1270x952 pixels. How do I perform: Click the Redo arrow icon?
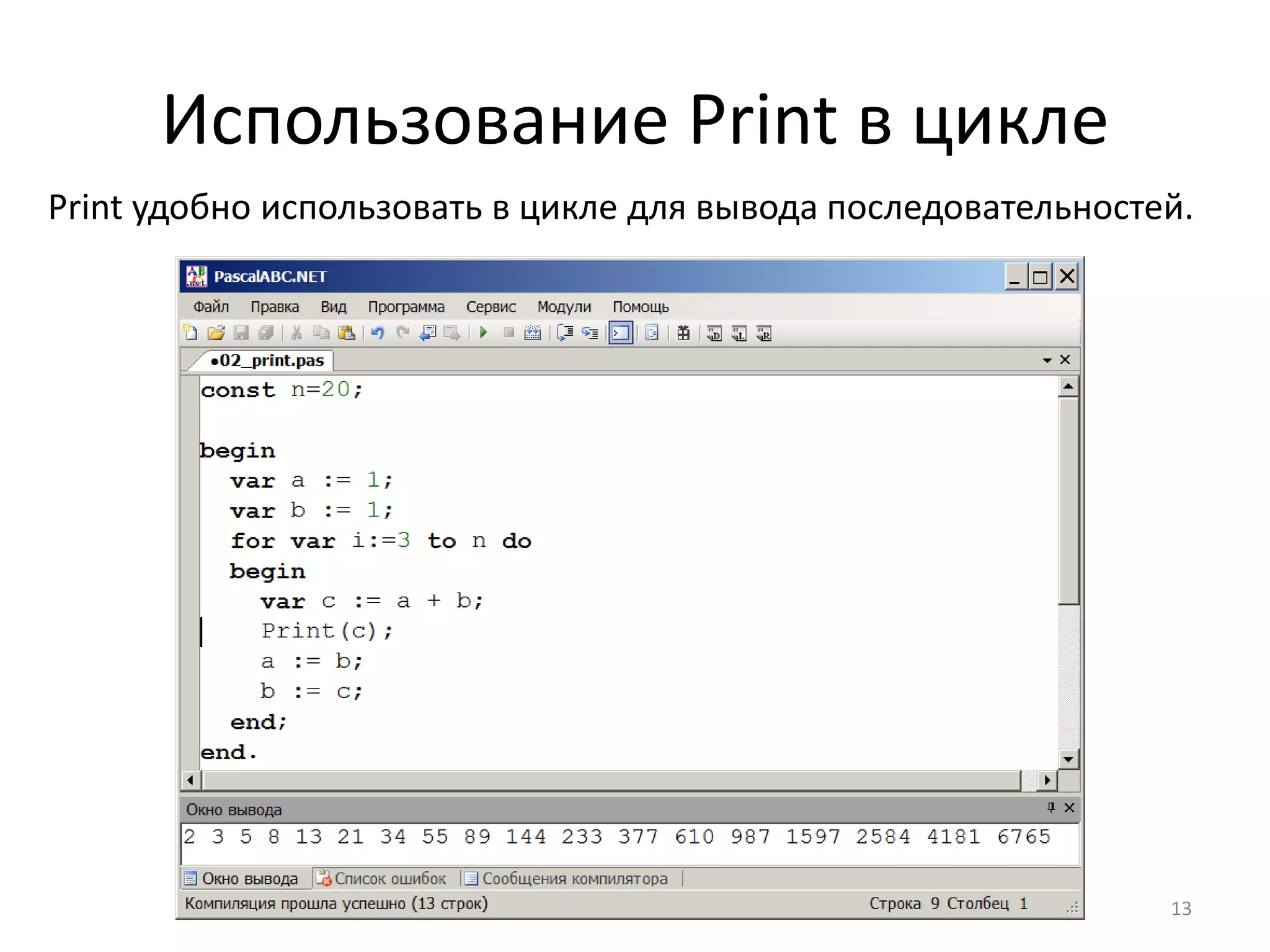coord(403,333)
